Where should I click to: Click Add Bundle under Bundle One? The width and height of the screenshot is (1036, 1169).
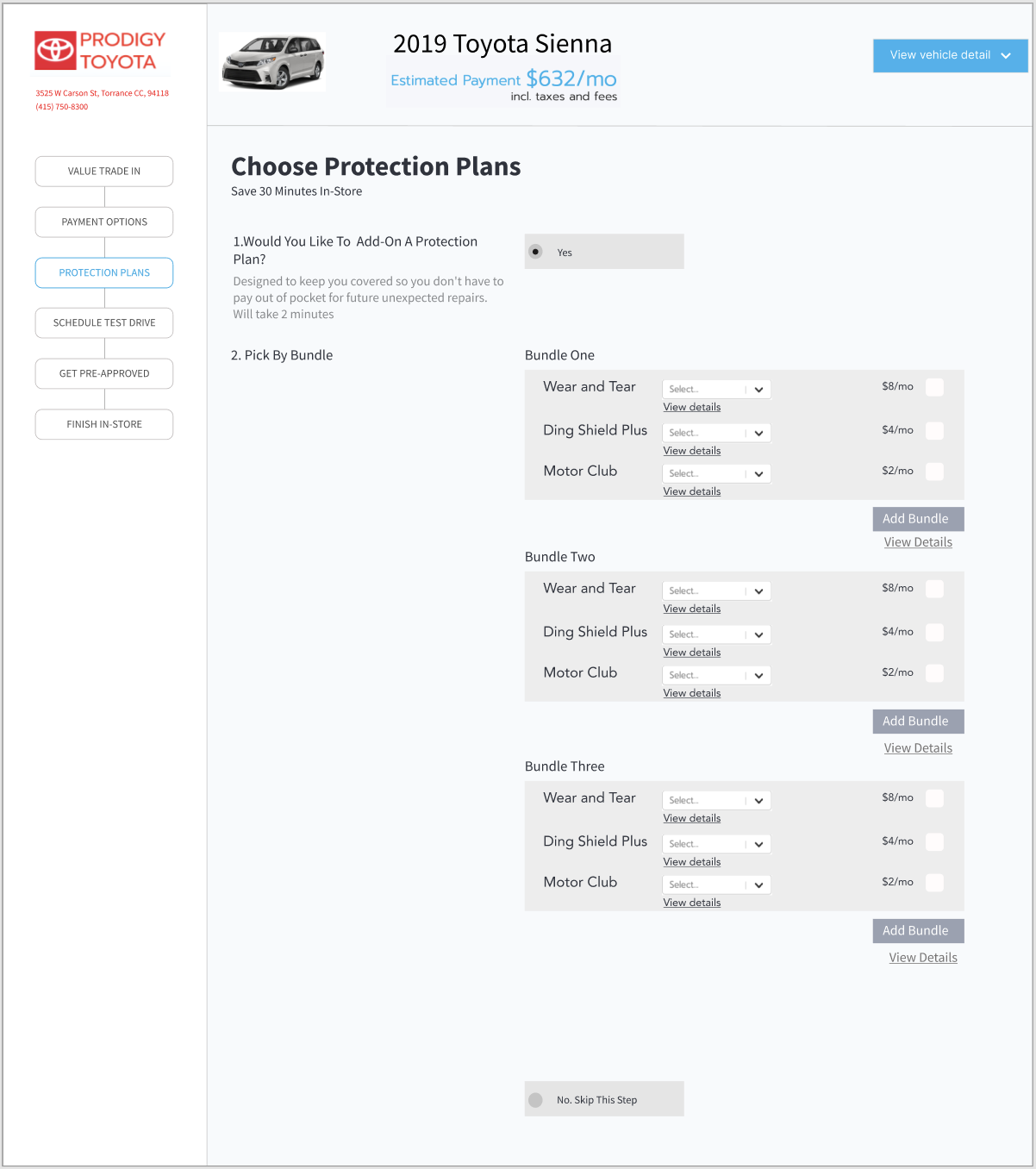pyautogui.click(x=918, y=519)
